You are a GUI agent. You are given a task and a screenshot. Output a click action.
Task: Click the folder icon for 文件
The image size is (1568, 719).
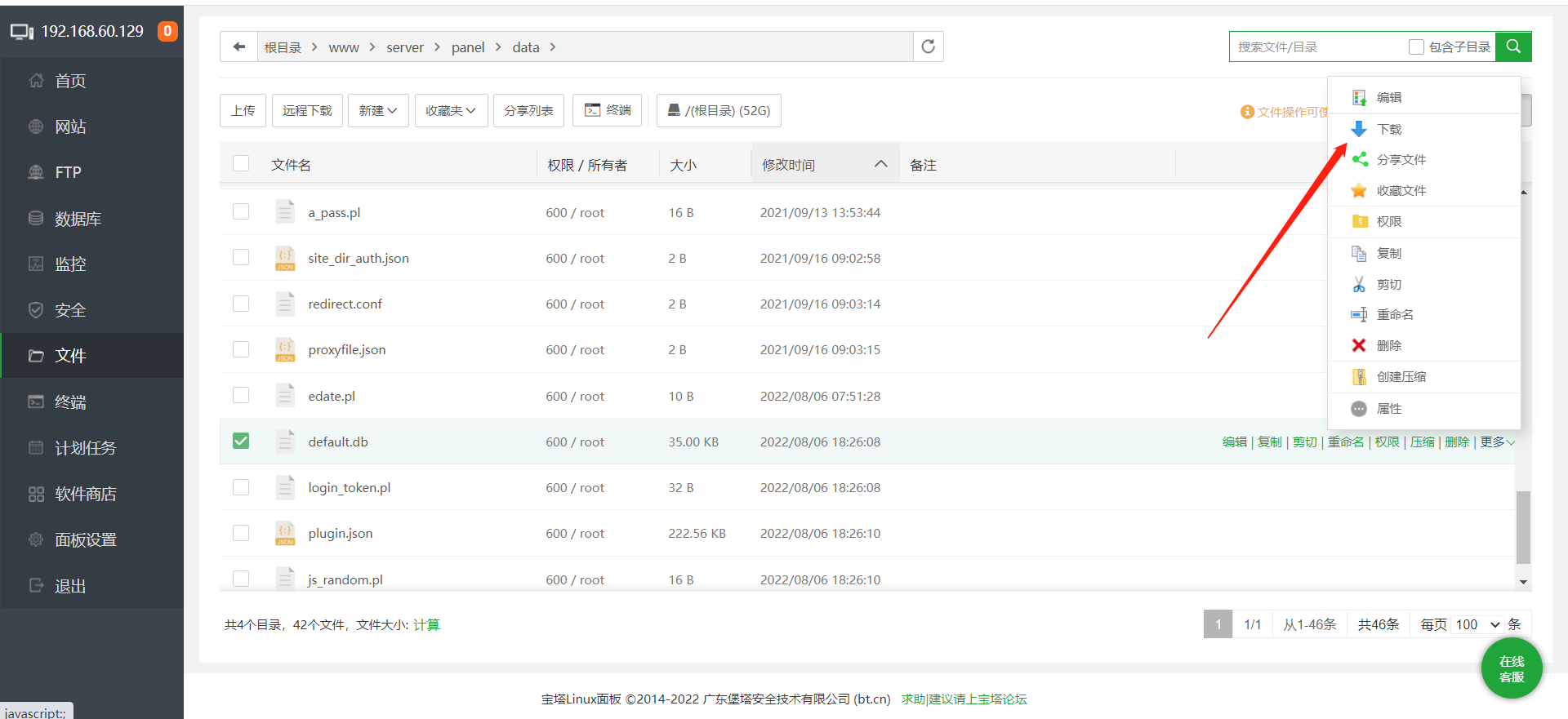pos(36,356)
